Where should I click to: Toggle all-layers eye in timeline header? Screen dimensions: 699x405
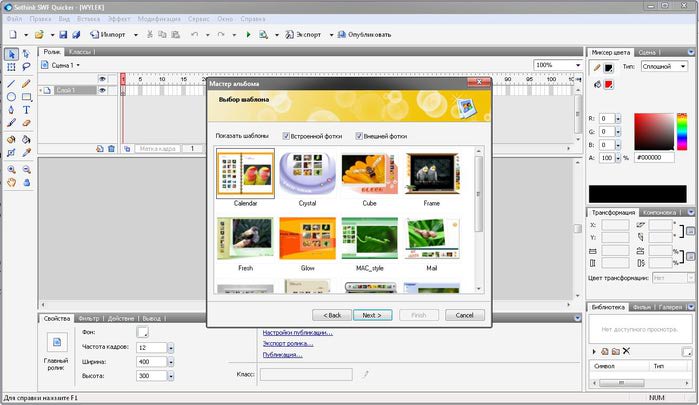(102, 79)
